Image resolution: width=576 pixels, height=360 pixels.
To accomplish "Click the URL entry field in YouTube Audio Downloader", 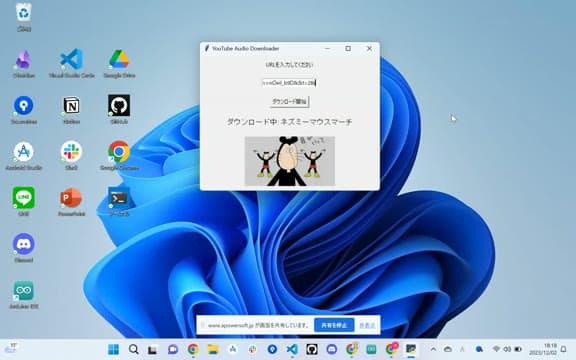I will 289,83.
